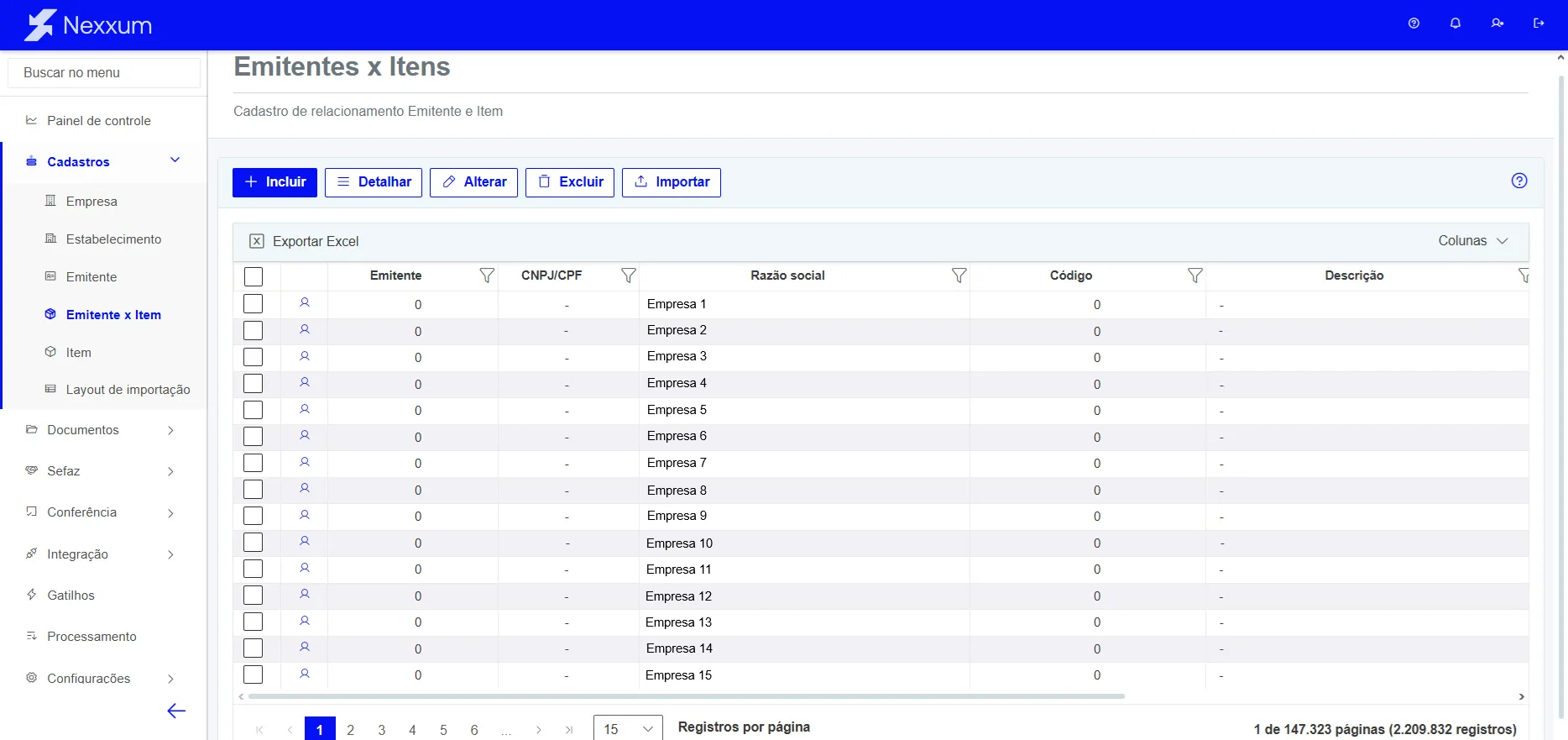Click the user icon for Empresa 1

tap(305, 303)
